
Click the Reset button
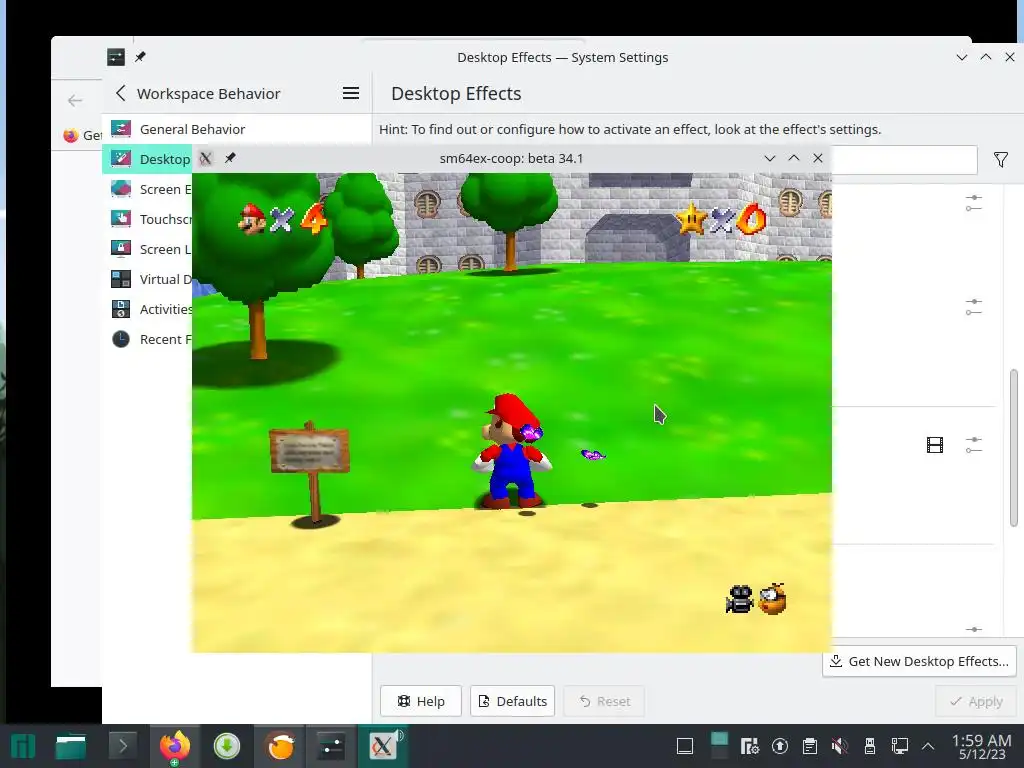coord(604,701)
